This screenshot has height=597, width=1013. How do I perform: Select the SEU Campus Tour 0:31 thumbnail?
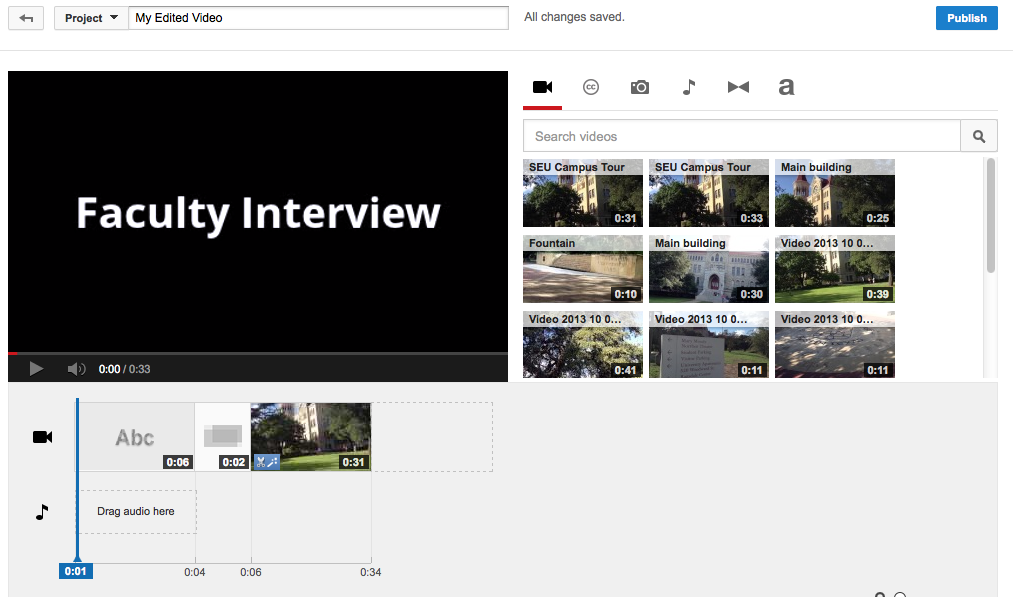(583, 193)
